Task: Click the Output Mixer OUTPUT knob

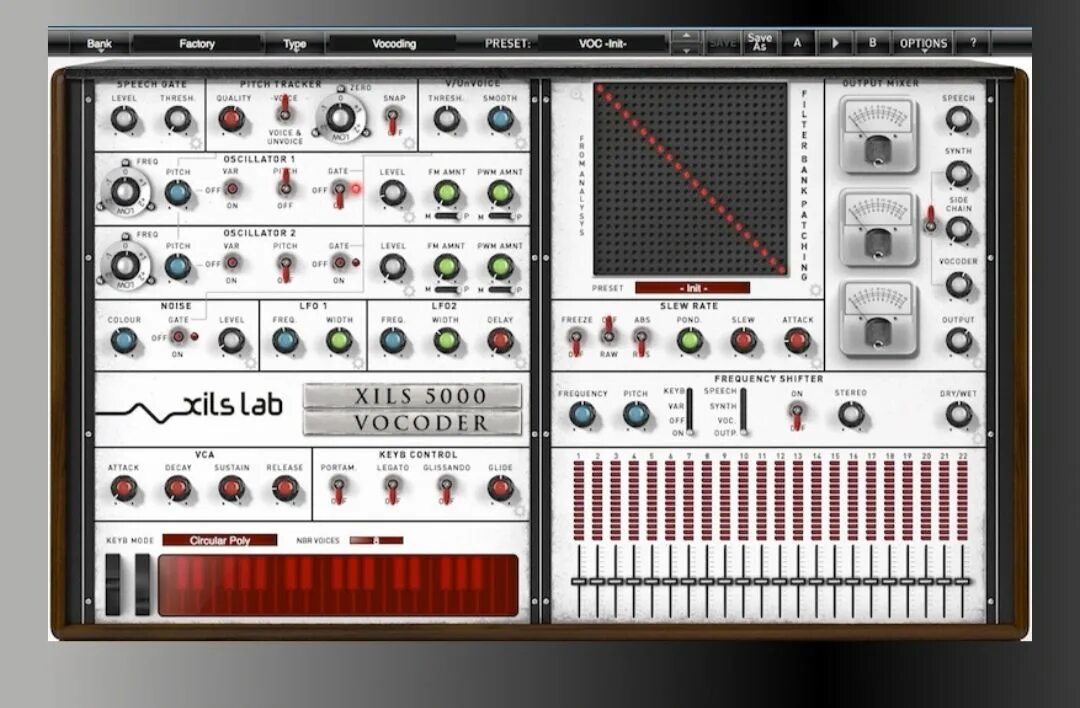Action: [958, 340]
